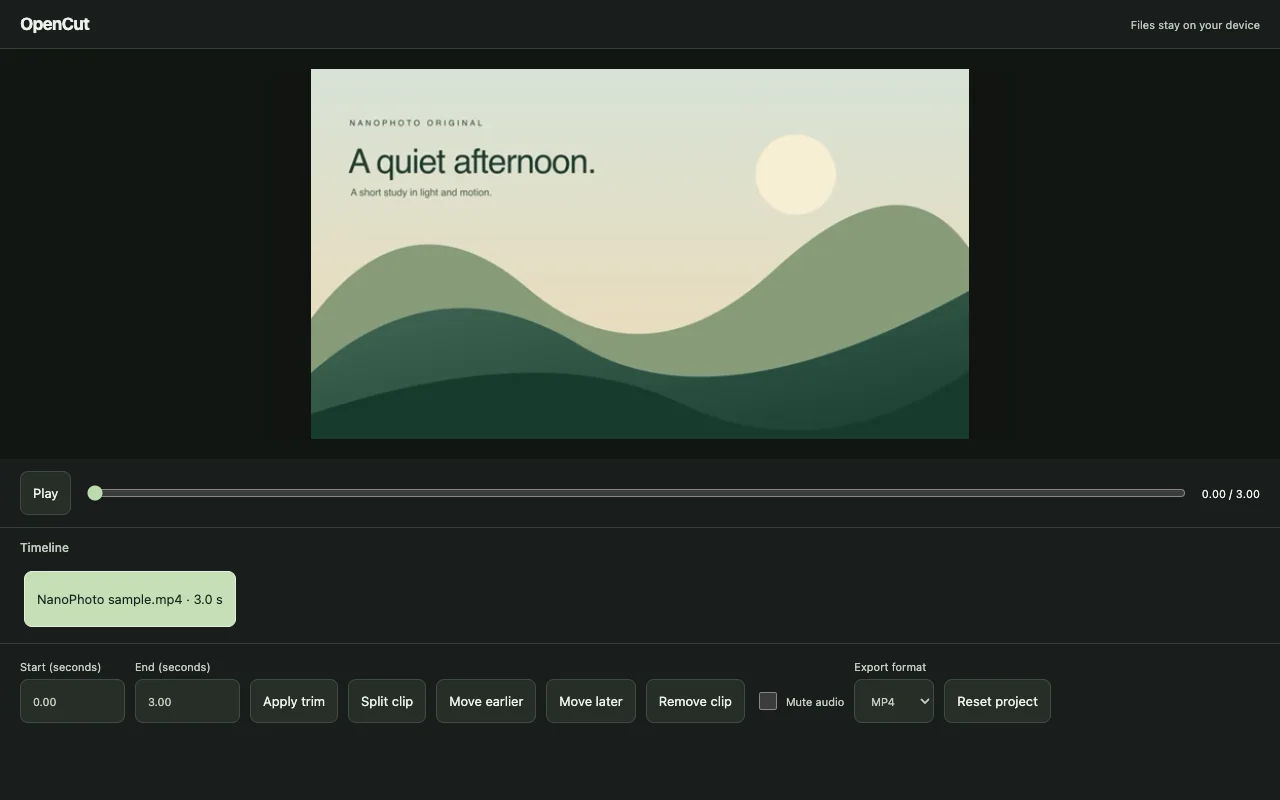Focus the Start (seconds) input field
The height and width of the screenshot is (800, 1280).
pos(72,701)
